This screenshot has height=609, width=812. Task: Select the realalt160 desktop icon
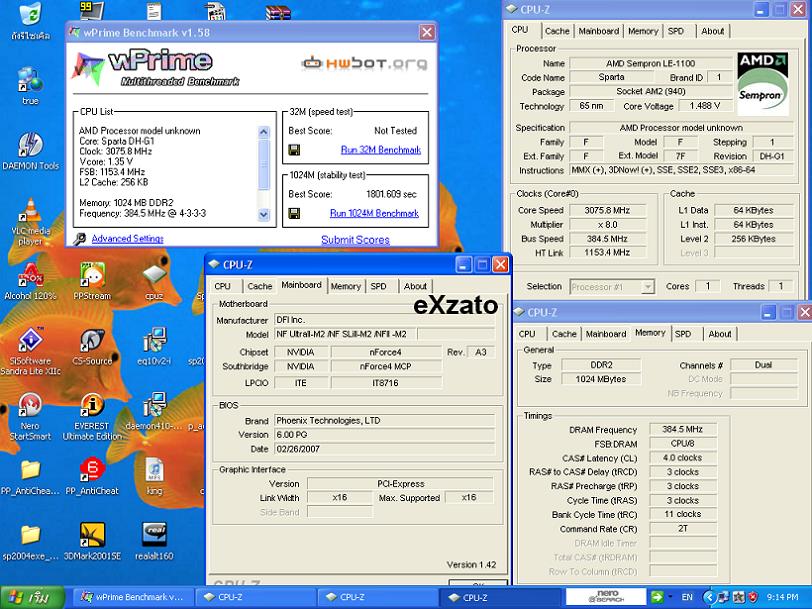pyautogui.click(x=154, y=535)
